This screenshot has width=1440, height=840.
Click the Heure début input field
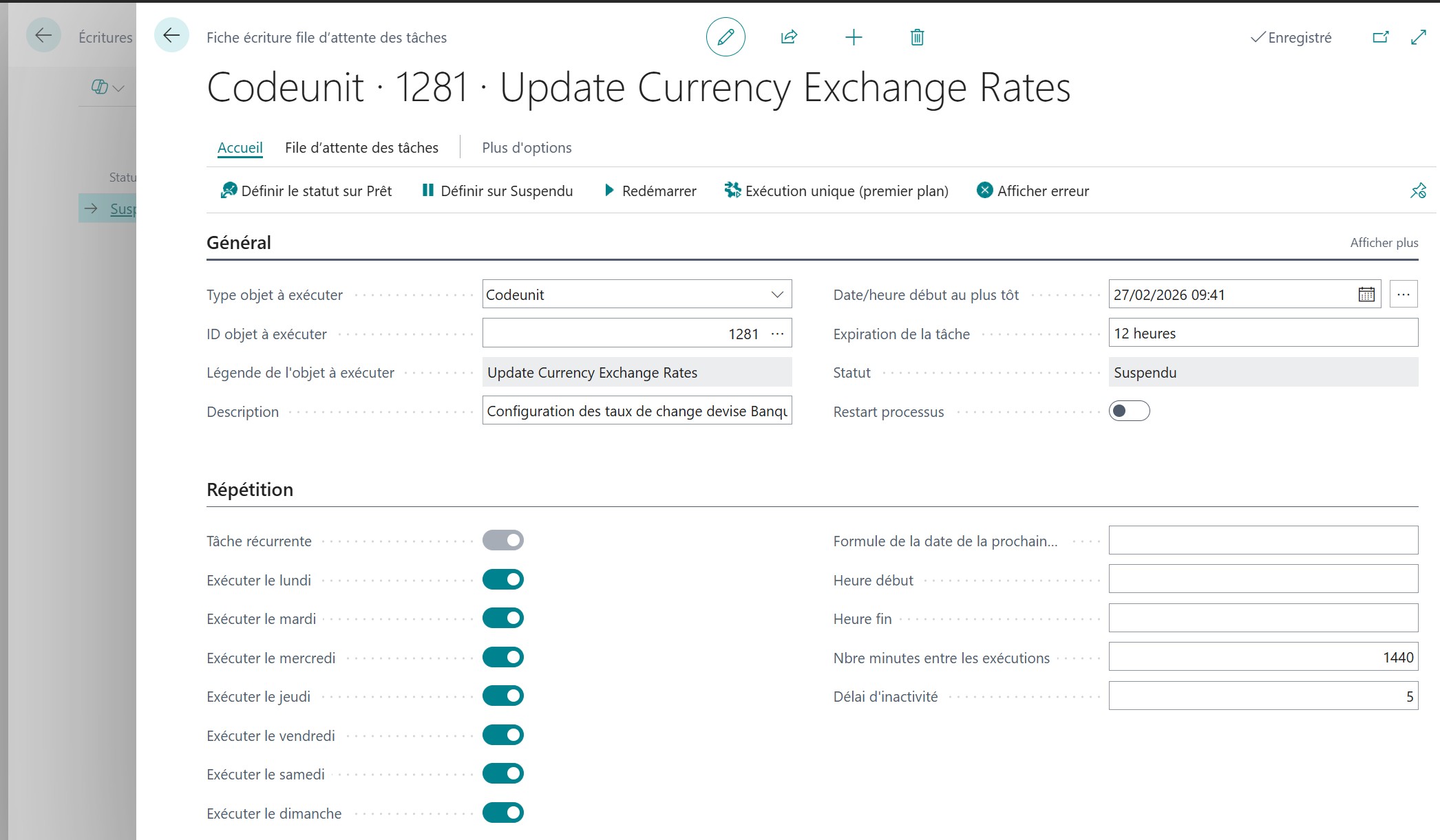pyautogui.click(x=1263, y=579)
